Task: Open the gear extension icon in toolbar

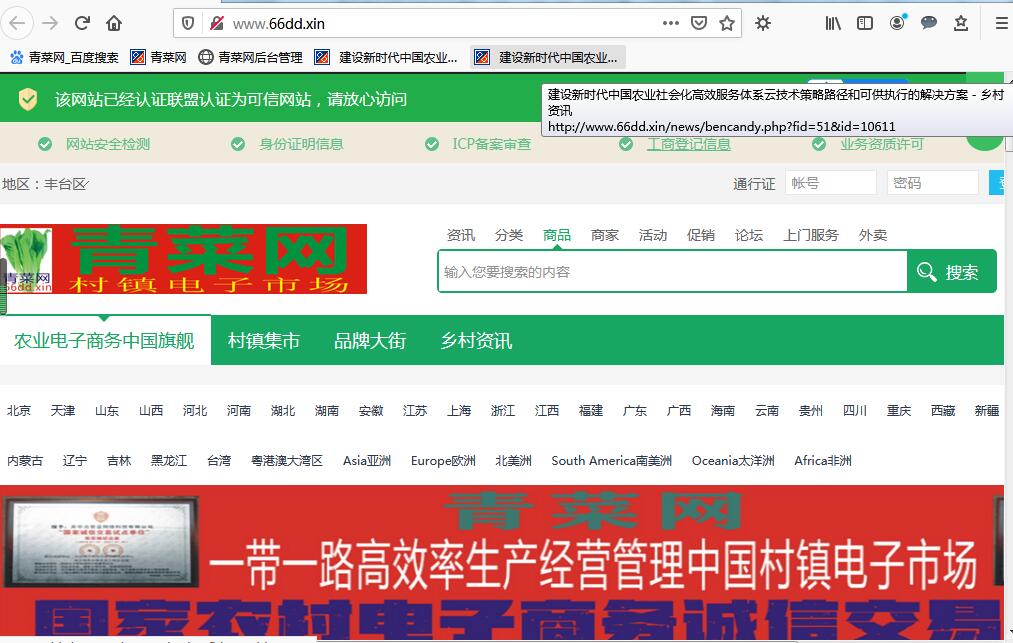Action: (763, 23)
